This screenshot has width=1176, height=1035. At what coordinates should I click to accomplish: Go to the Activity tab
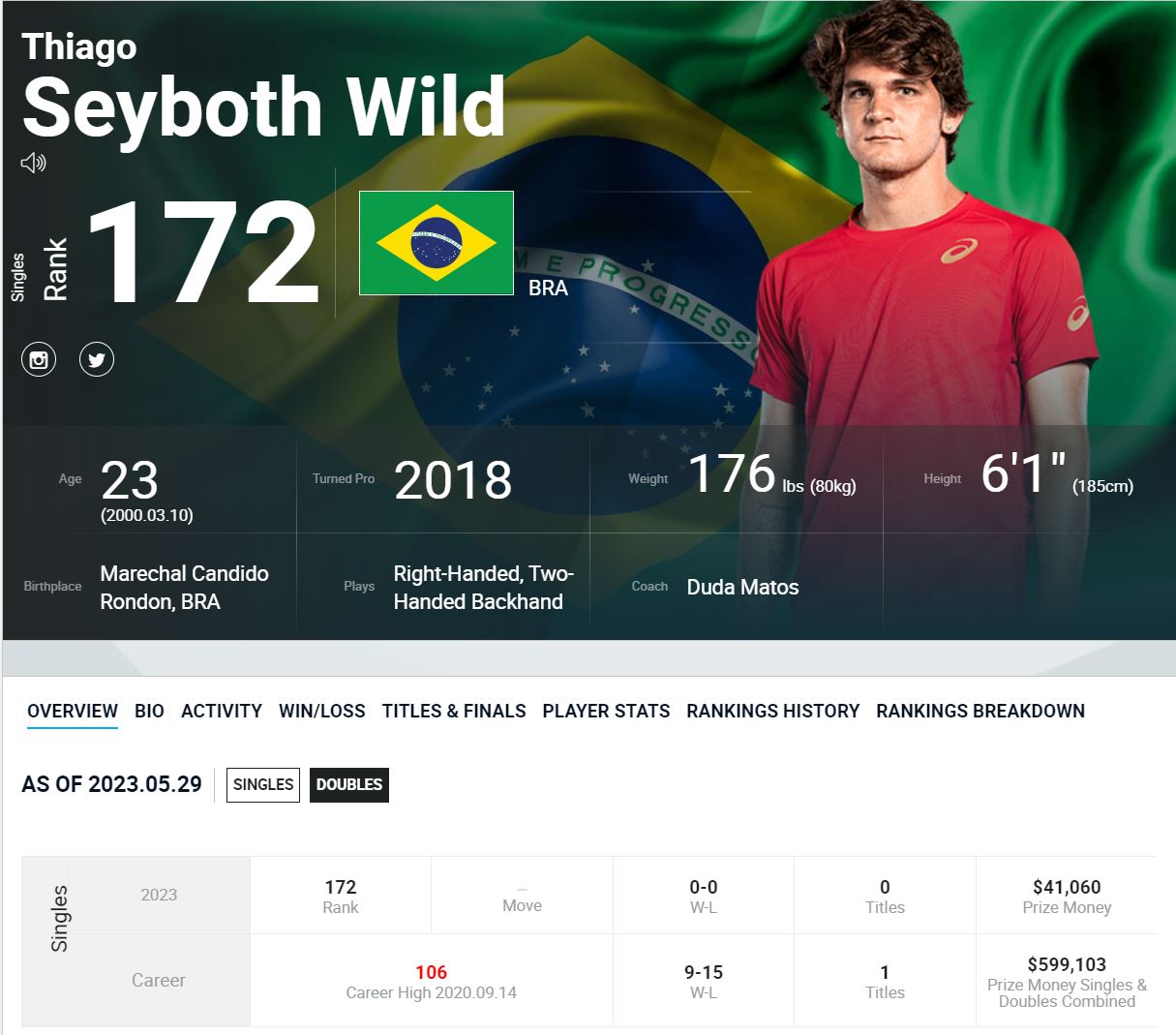pyautogui.click(x=222, y=711)
